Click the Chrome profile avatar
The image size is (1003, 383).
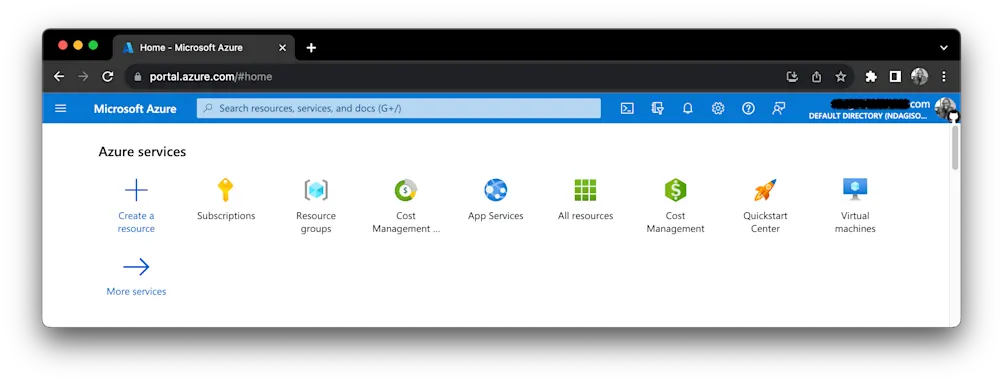coord(920,77)
